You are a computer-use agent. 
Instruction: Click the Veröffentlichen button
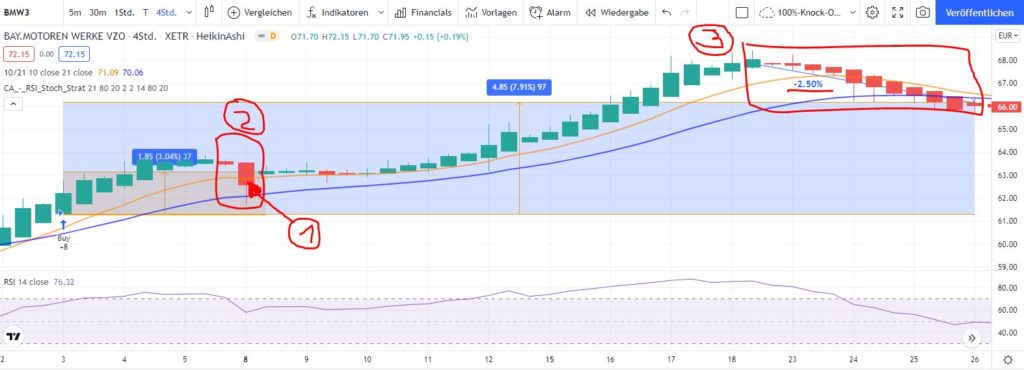pyautogui.click(x=980, y=12)
